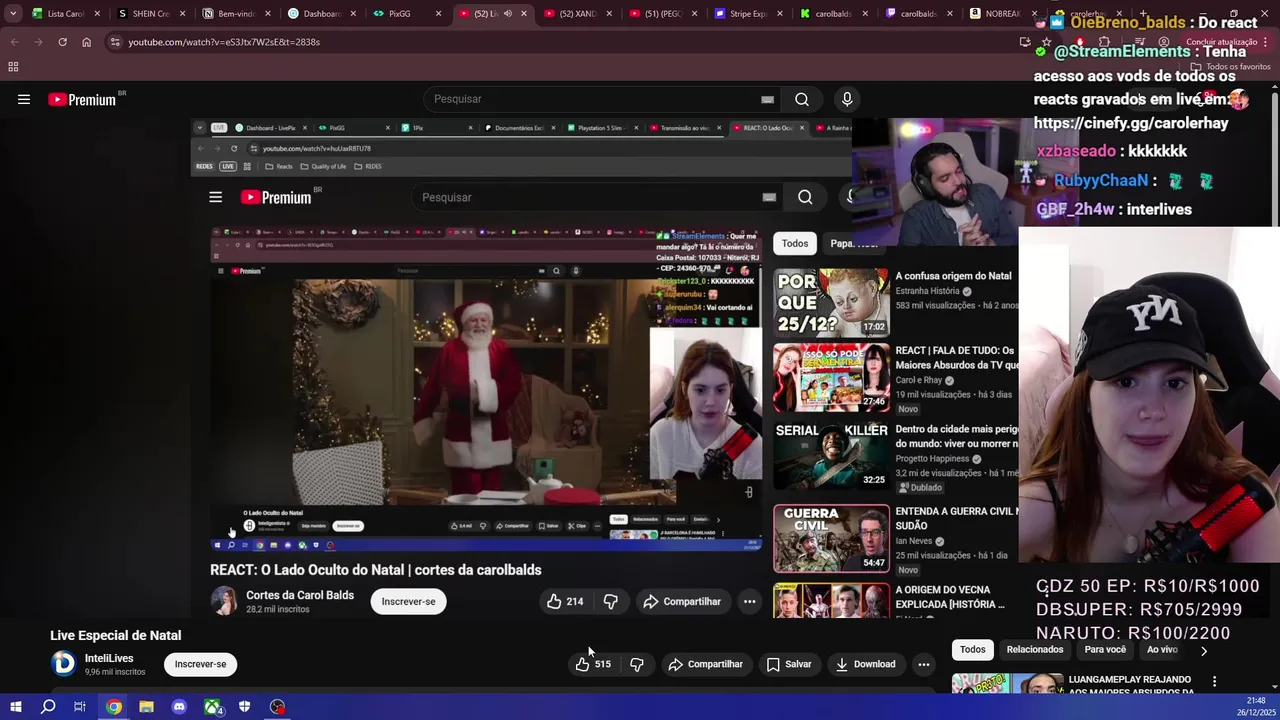Click inner video's Inscrever-se for Cortes da Carol Balds

tap(408, 601)
